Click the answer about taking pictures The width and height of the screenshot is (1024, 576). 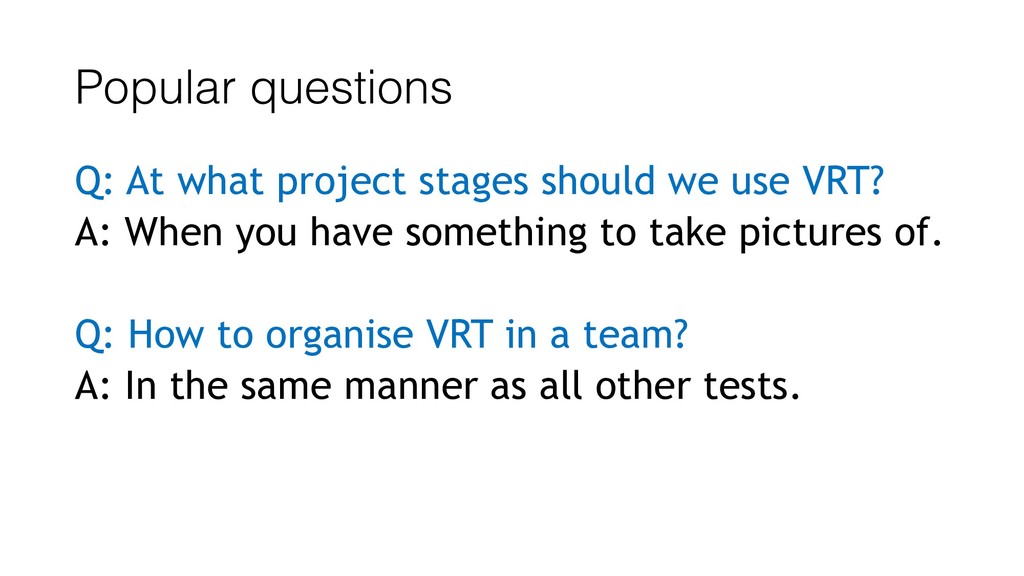coord(509,232)
